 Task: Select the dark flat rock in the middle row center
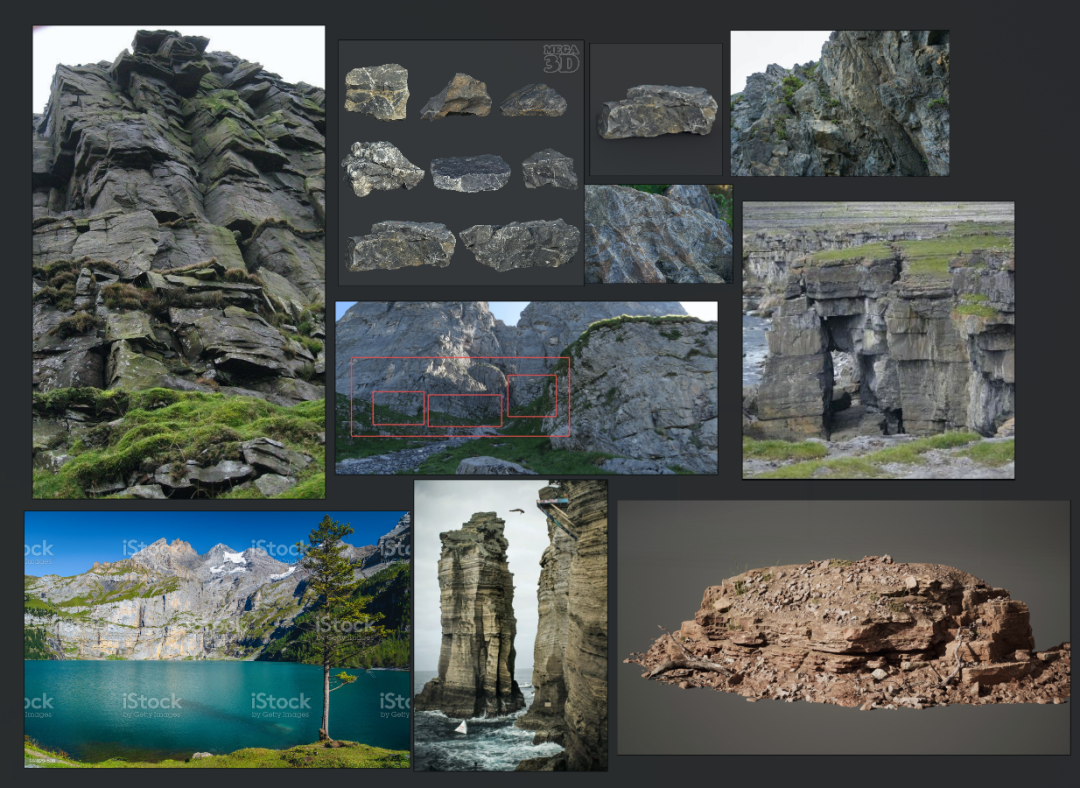tap(470, 173)
